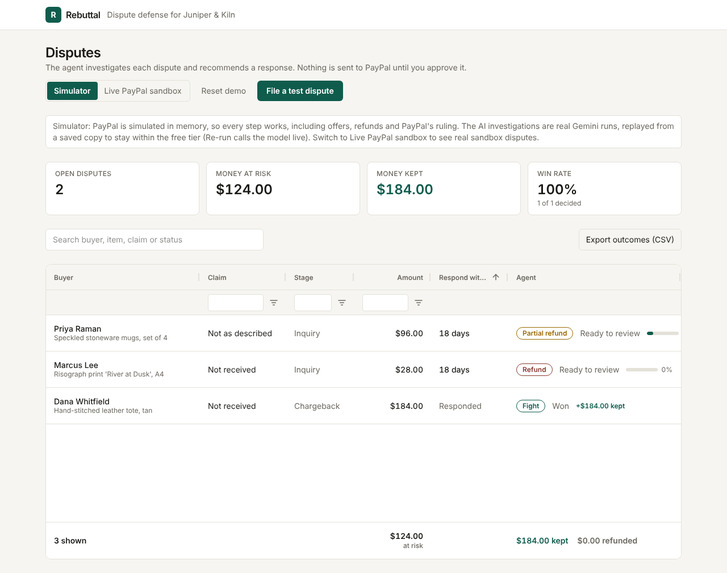Open the Claim column filter icon
727x573 pixels.
(274, 303)
